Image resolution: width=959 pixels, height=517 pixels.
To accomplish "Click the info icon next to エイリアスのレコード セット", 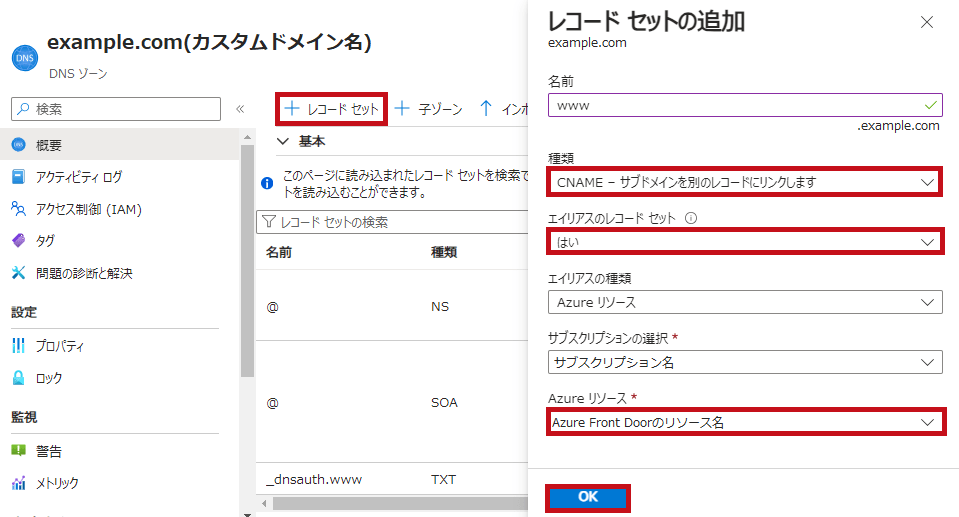I will 691,218.
